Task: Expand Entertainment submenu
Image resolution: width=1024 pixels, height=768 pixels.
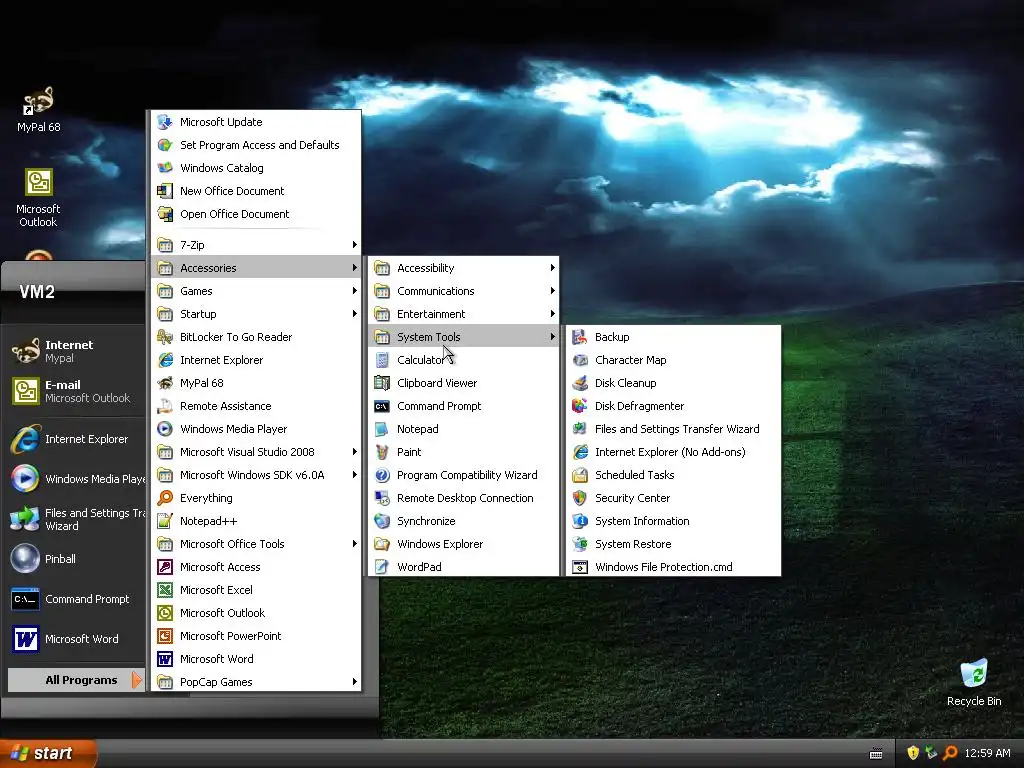Action: tap(464, 313)
